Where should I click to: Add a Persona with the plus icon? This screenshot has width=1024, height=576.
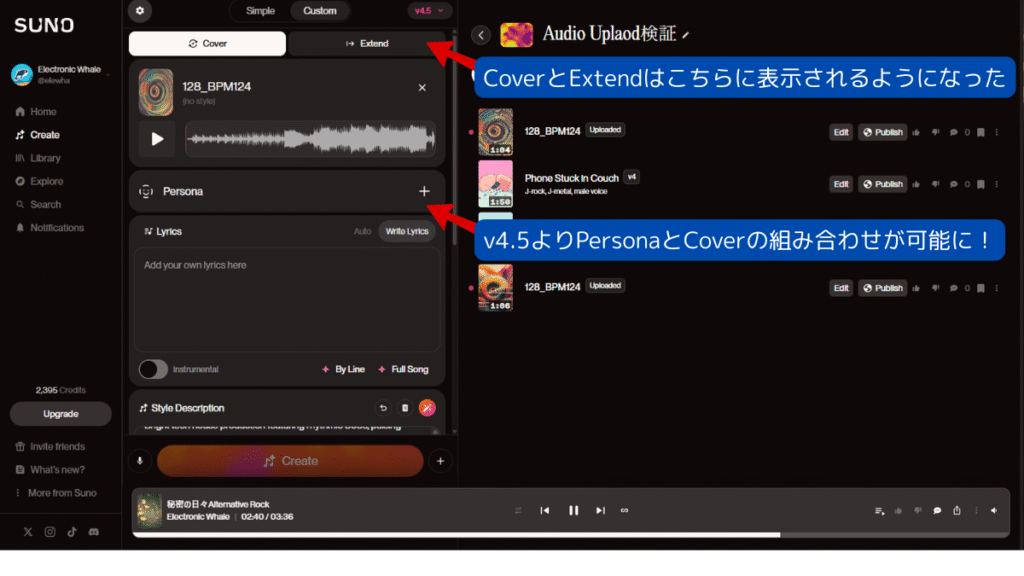(x=424, y=191)
